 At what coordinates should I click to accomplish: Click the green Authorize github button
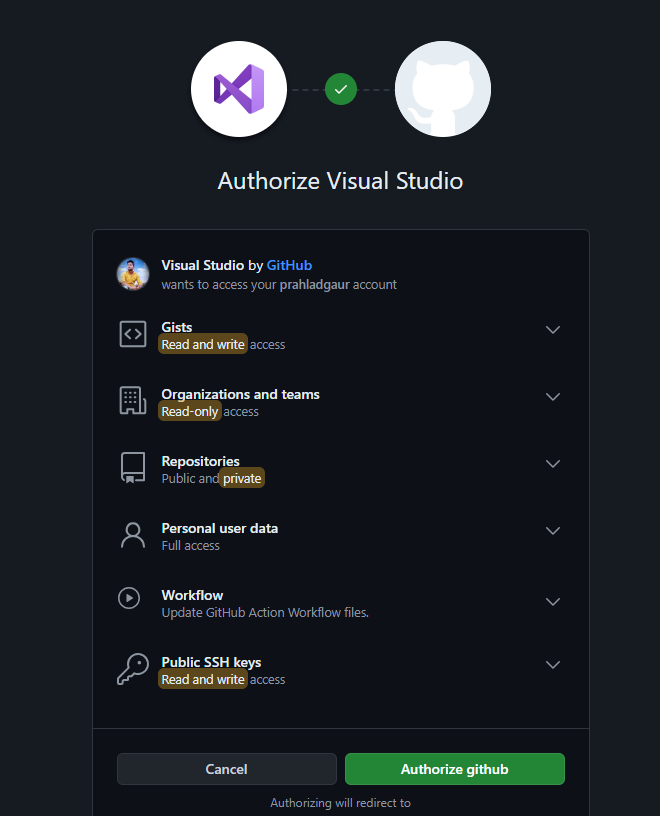tap(455, 769)
